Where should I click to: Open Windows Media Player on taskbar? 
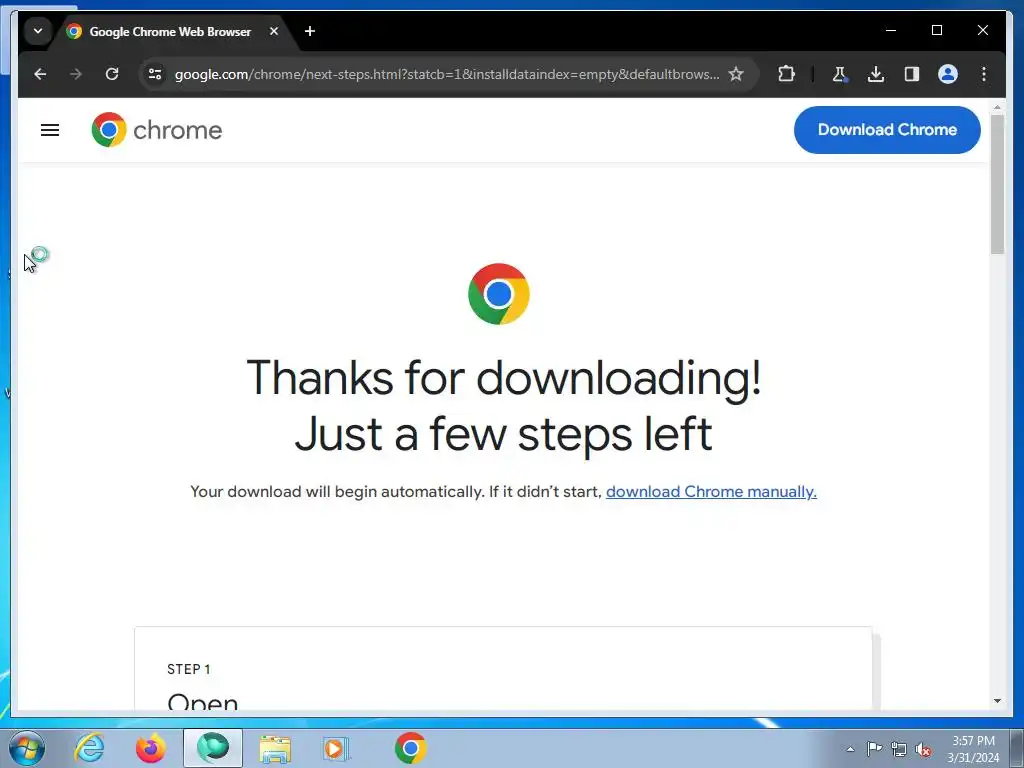[336, 748]
